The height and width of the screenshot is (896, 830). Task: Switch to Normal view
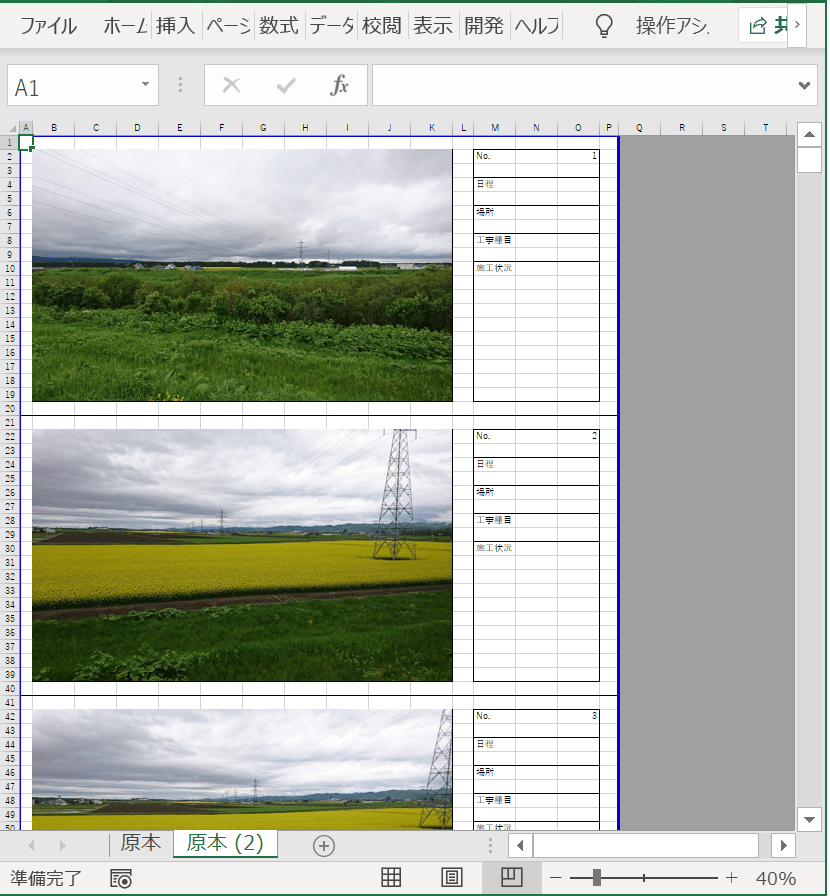[391, 878]
